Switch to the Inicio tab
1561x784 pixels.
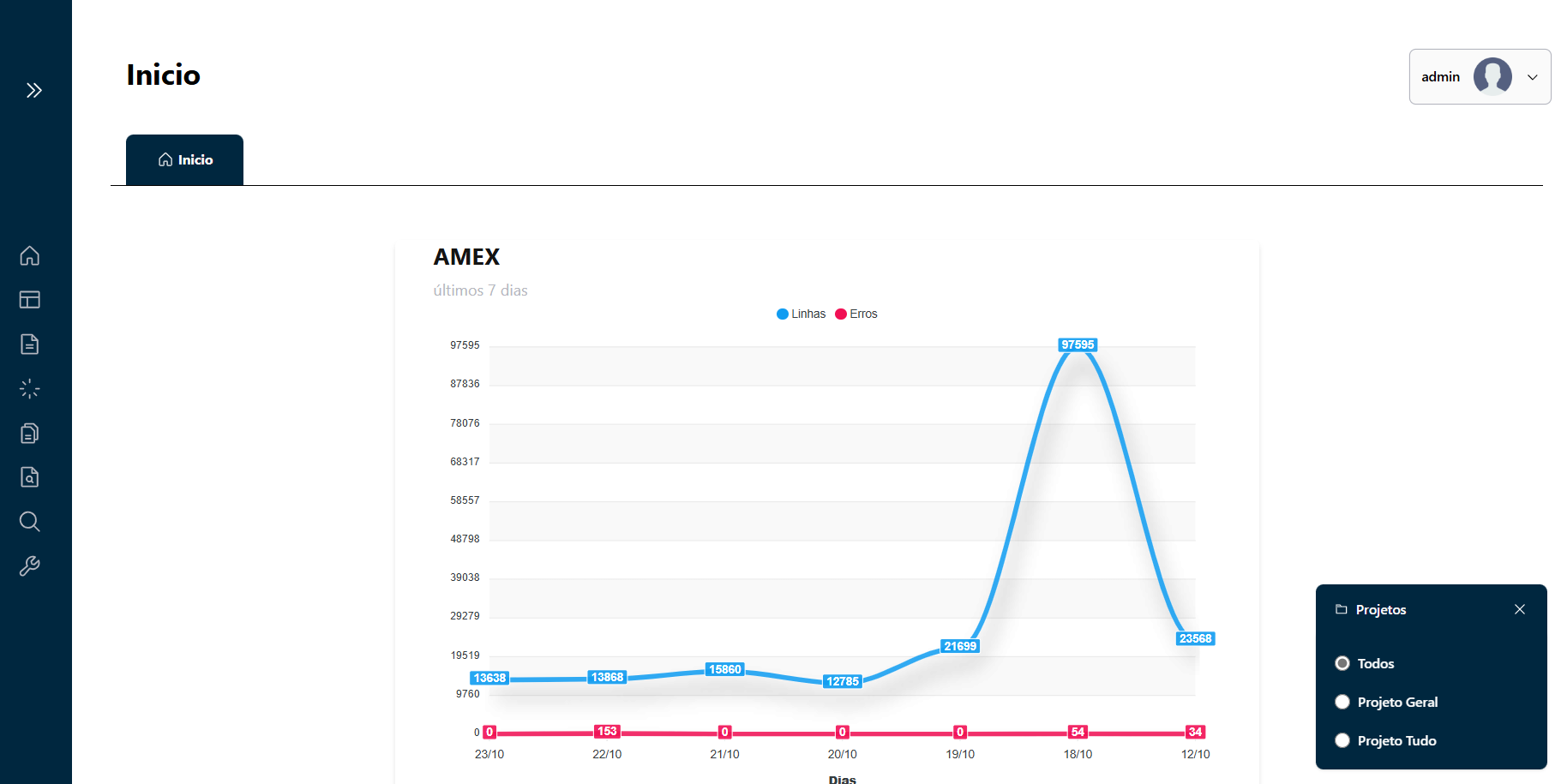[x=185, y=160]
